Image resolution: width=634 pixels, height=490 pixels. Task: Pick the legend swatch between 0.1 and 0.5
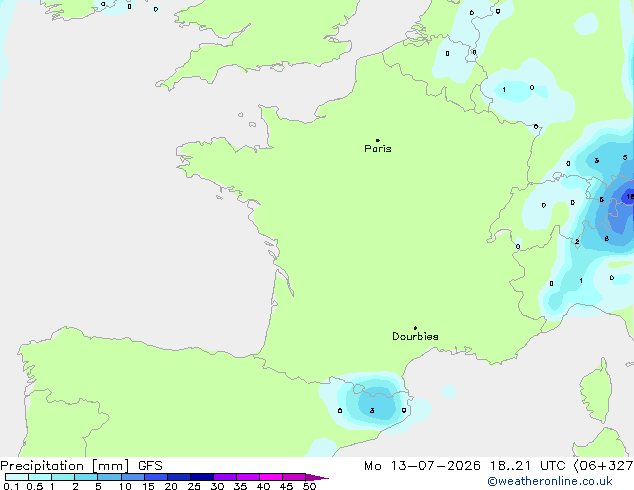pos(17,477)
